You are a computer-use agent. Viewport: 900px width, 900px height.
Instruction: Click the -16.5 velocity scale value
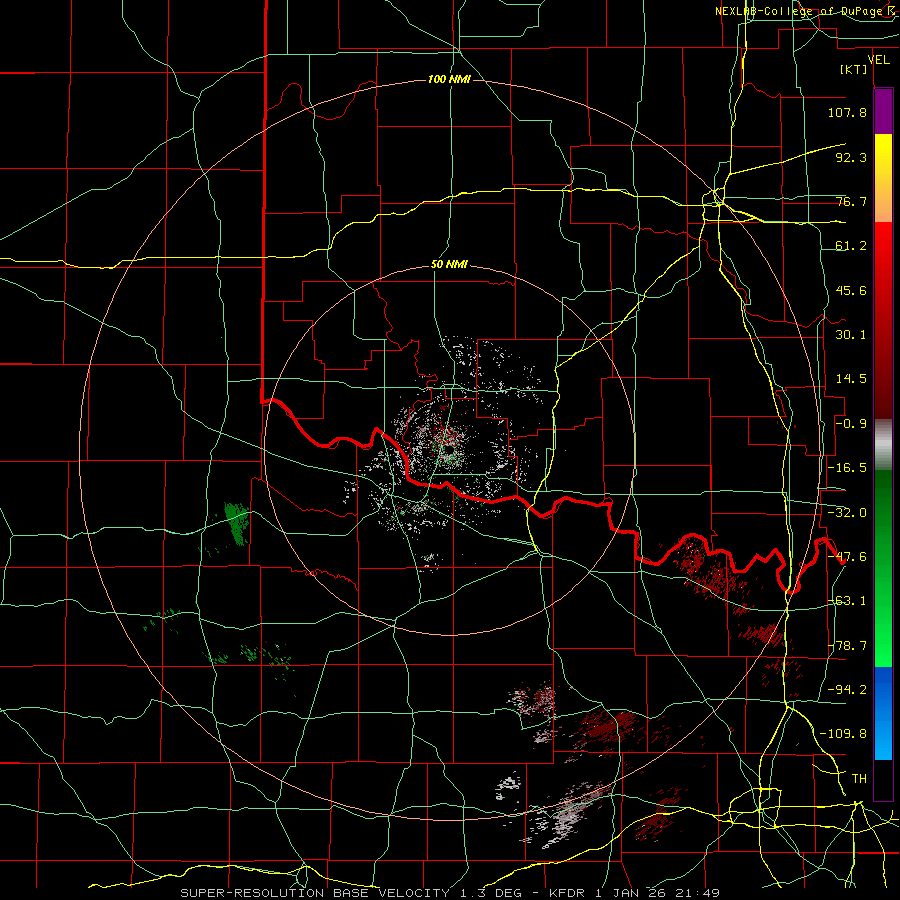[847, 468]
